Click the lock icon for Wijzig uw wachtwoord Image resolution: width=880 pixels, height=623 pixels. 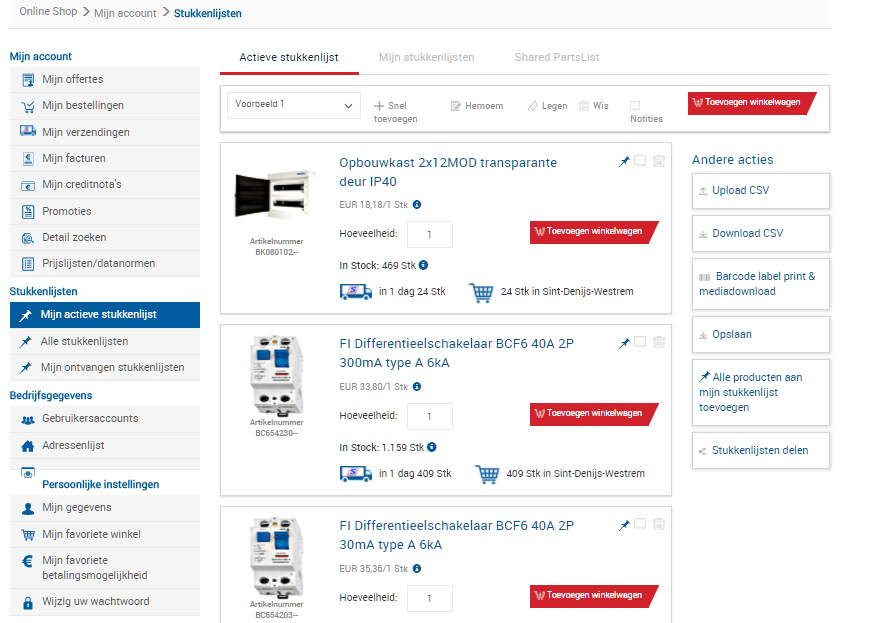[x=28, y=603]
